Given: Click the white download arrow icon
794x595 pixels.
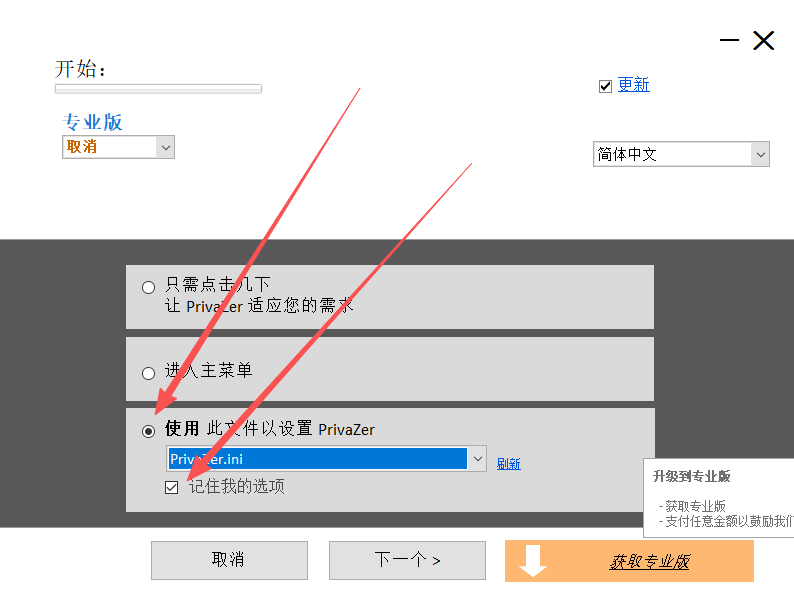Looking at the screenshot, I should 533,561.
